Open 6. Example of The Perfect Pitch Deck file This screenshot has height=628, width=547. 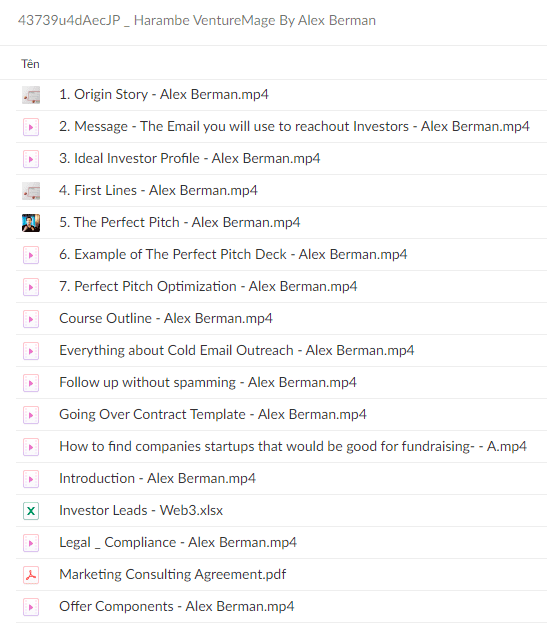click(233, 254)
